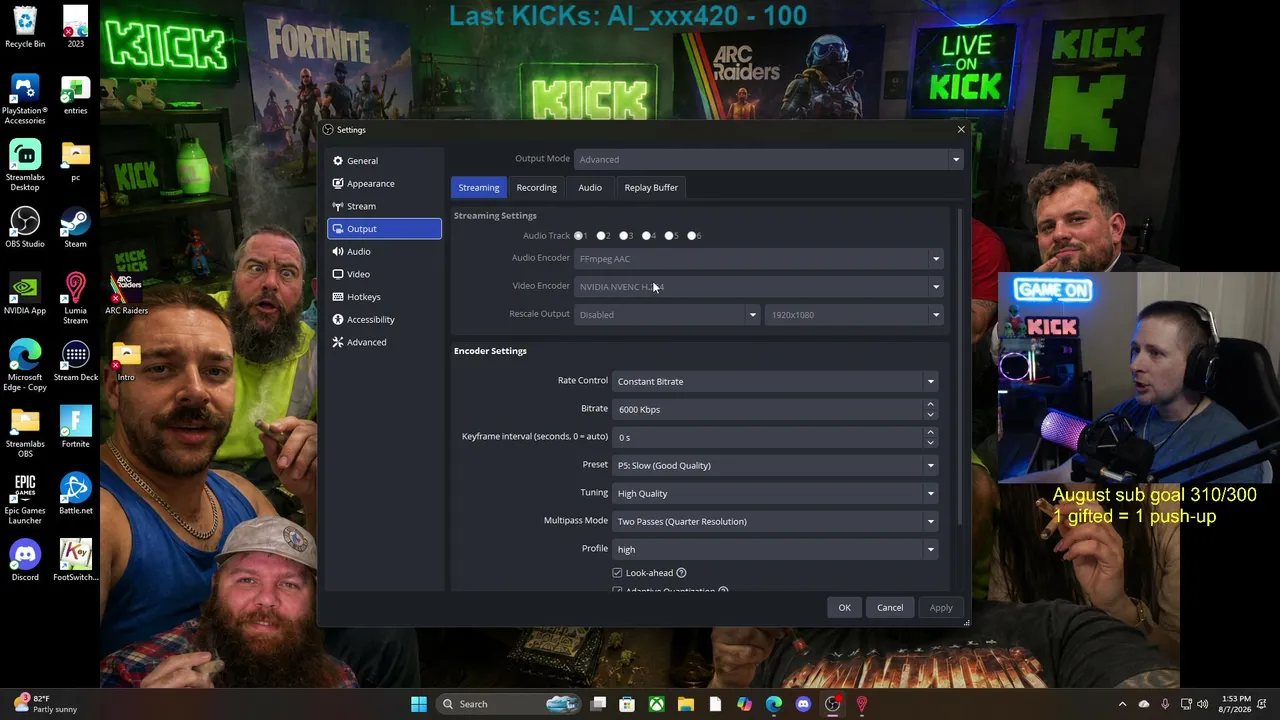
Task: Open Microsoft Store from the taskbar
Action: coord(627,704)
